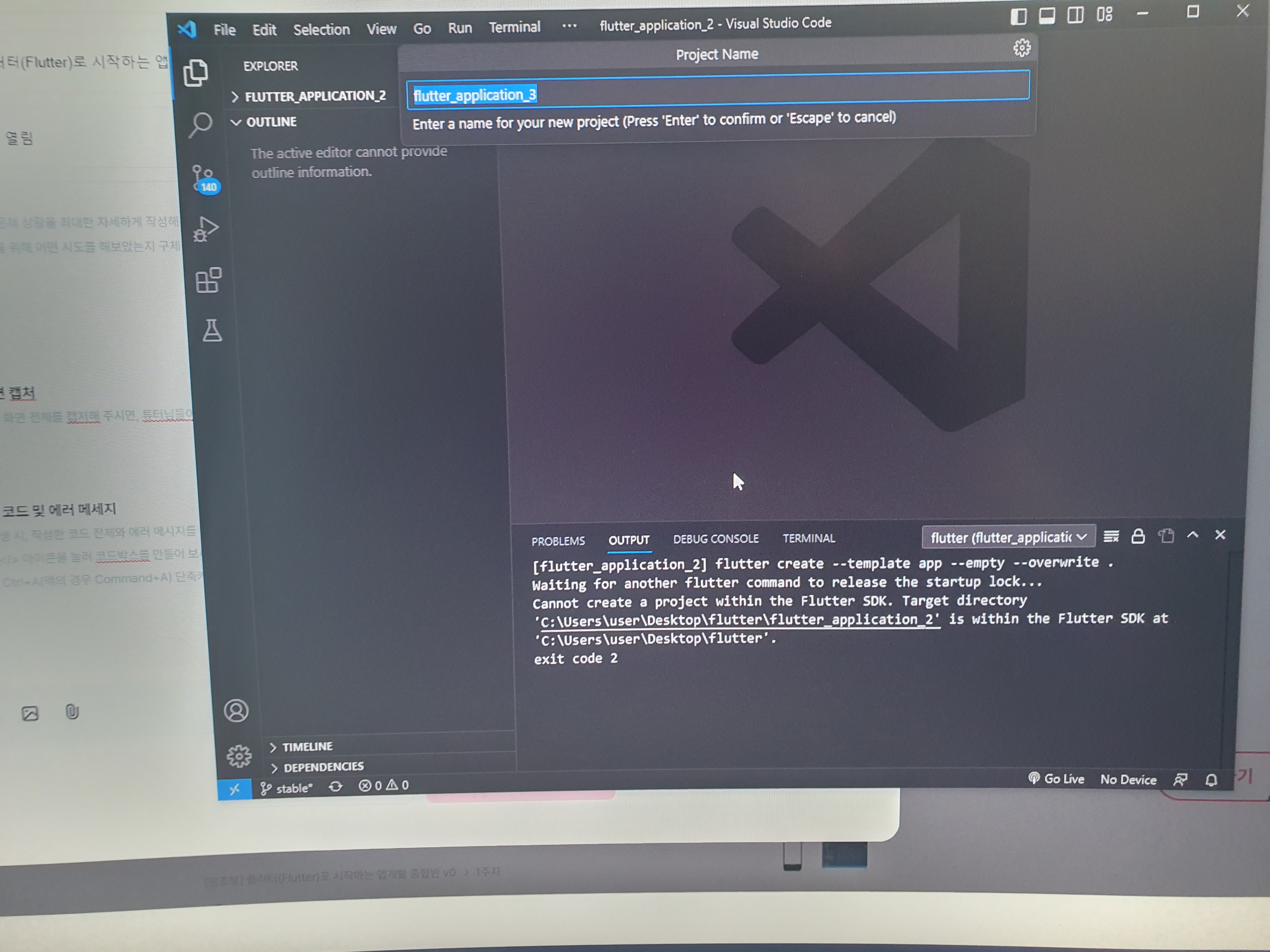Open the output log in an editor
This screenshot has height=952, width=1270.
tap(1165, 535)
